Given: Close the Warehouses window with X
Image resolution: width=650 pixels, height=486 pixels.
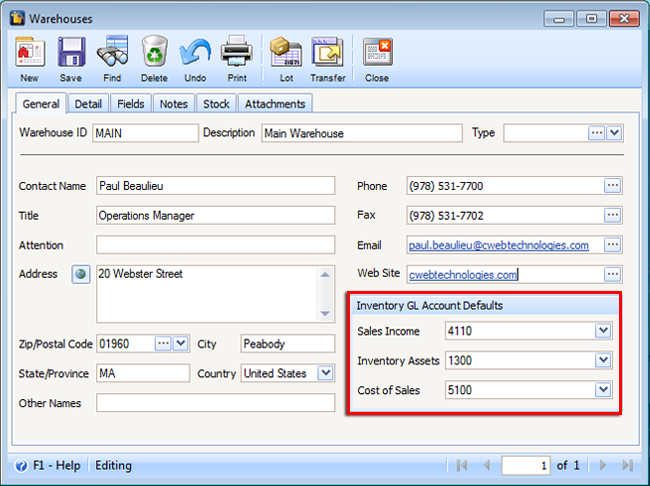Looking at the screenshot, I should point(624,19).
